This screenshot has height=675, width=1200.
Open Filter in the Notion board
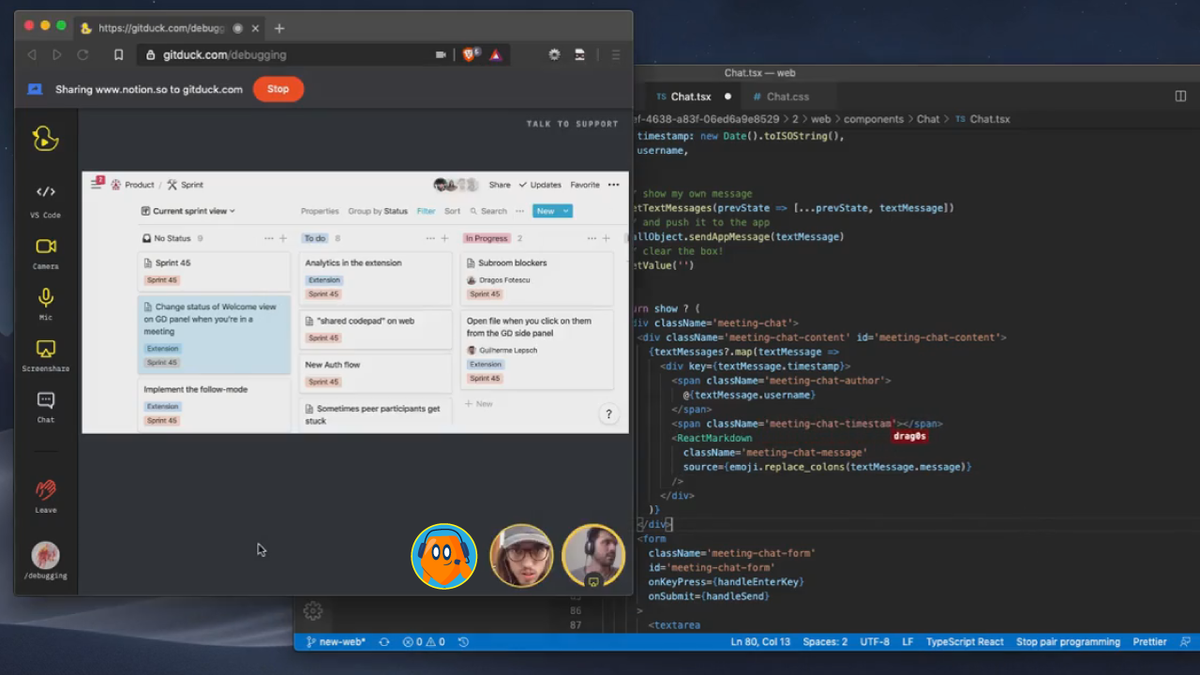426,211
